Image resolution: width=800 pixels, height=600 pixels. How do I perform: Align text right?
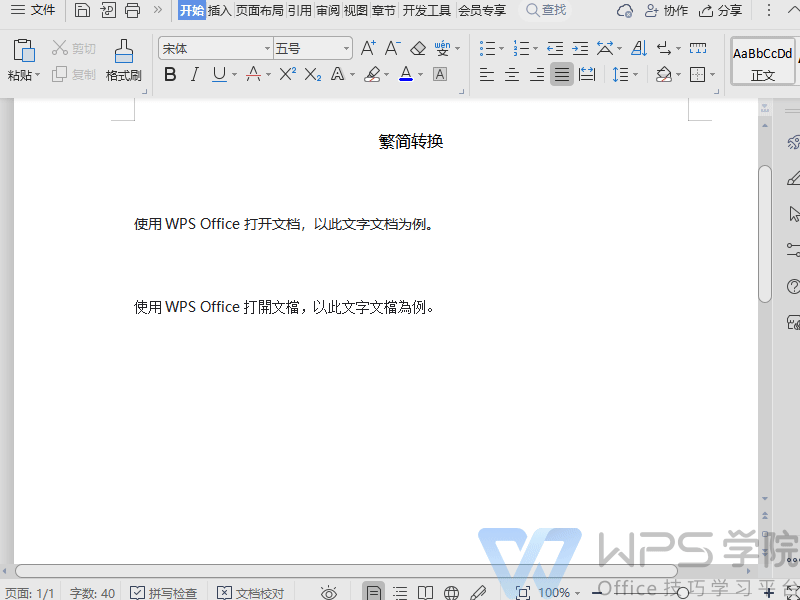[537, 74]
